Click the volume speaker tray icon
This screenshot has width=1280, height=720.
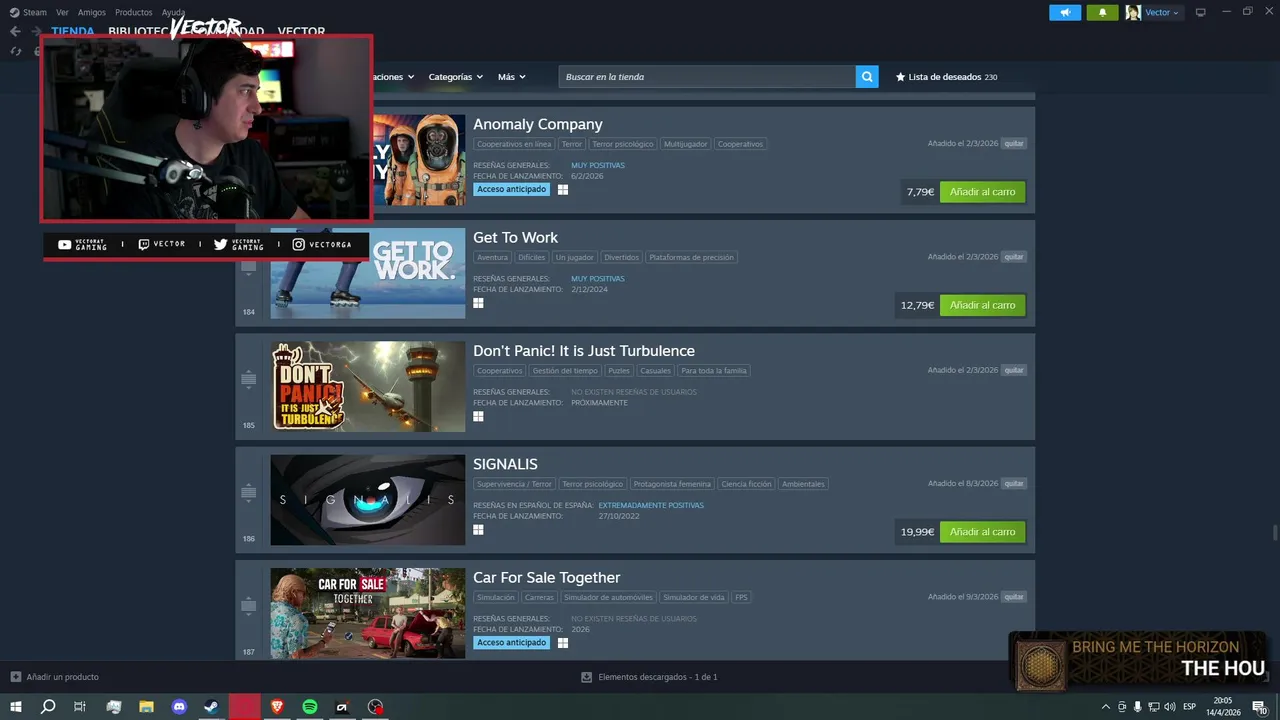pos(1170,707)
